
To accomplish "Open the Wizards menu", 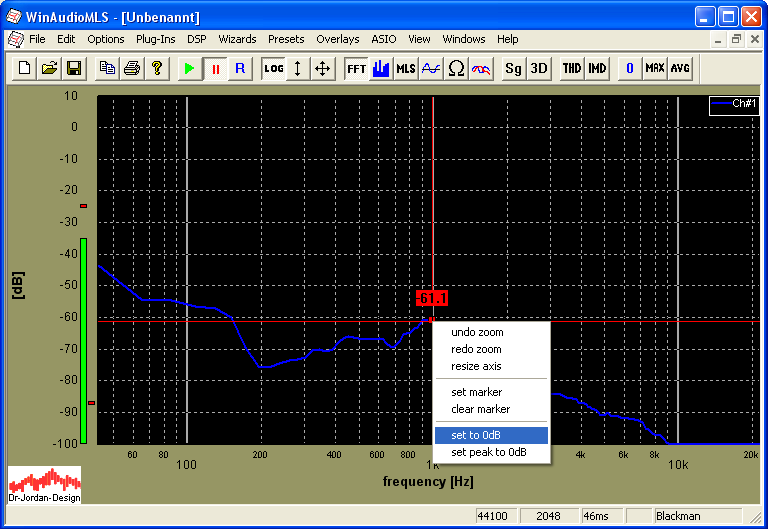I will [237, 39].
